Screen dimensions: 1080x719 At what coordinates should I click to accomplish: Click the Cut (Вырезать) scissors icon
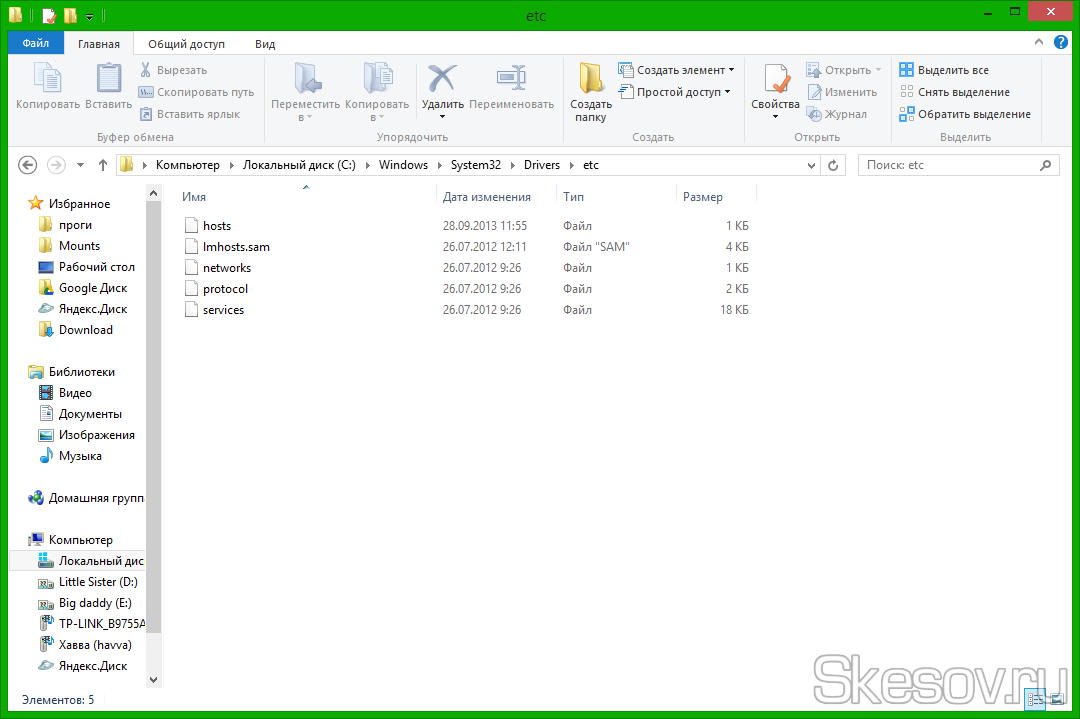(146, 70)
